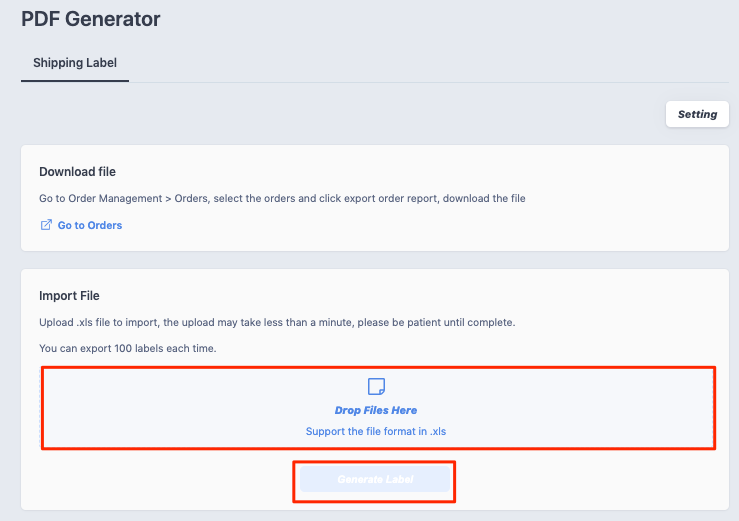
Task: Click the 100 labels each time note
Action: (128, 348)
